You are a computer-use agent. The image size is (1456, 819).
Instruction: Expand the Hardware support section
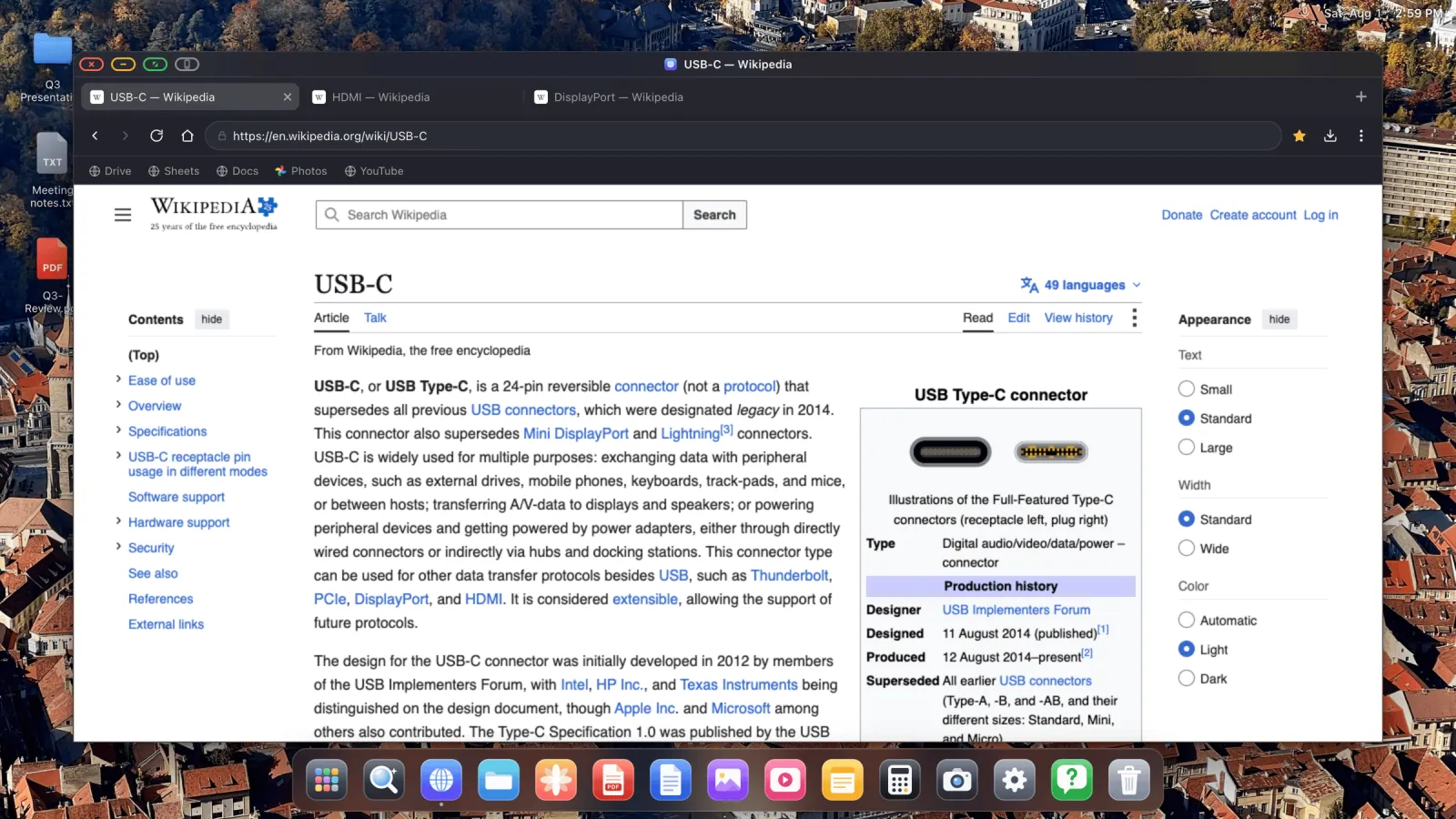(118, 521)
